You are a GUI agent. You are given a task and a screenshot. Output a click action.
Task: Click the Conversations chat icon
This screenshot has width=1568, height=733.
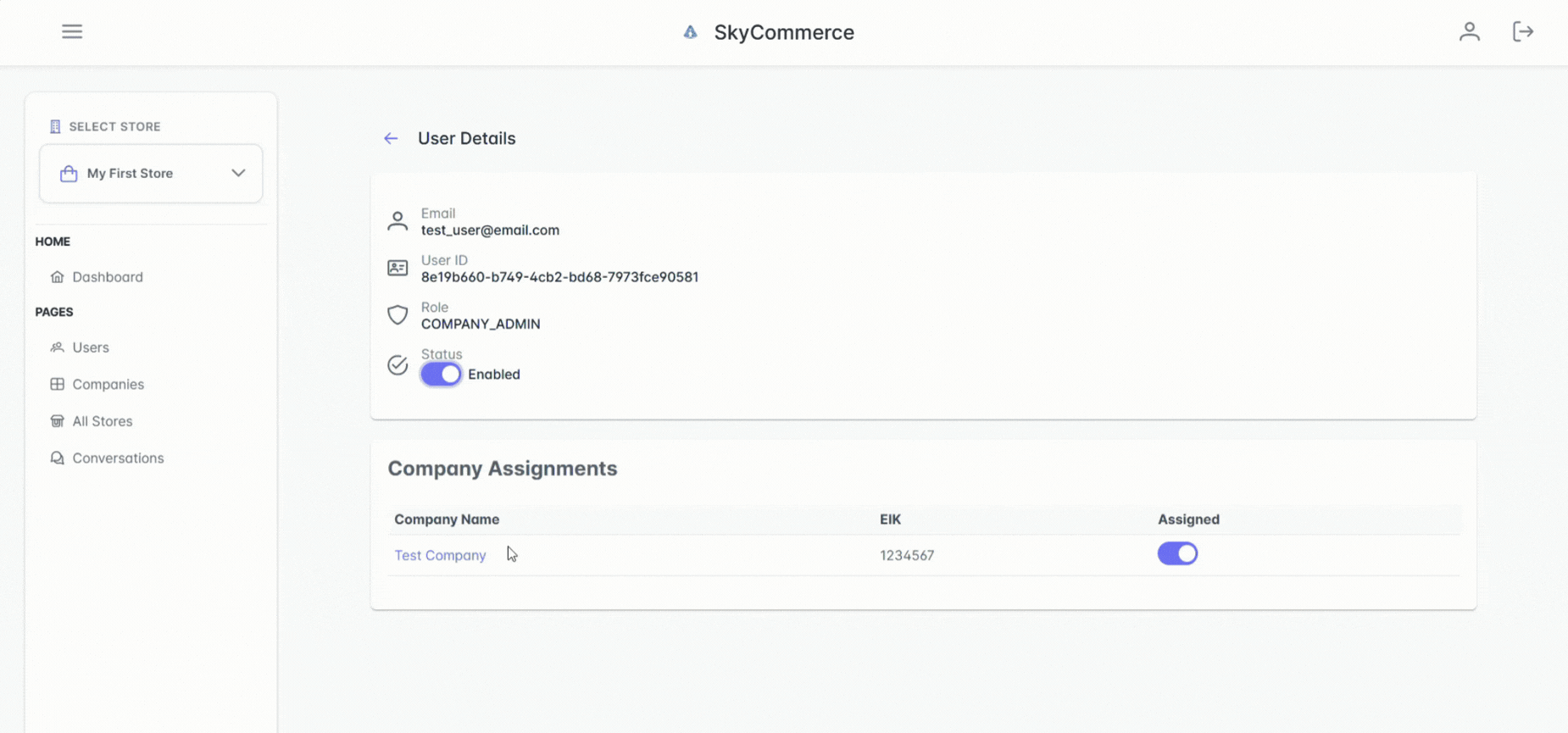(x=57, y=458)
